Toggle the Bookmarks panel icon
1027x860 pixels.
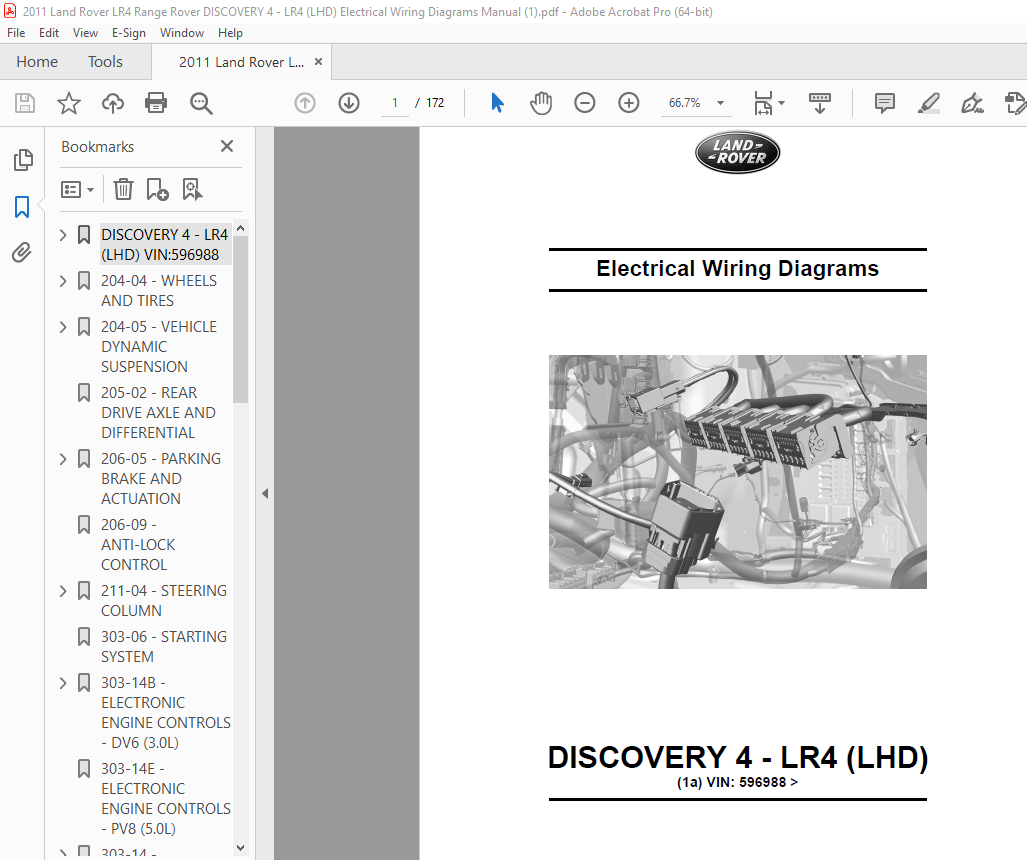[22, 207]
